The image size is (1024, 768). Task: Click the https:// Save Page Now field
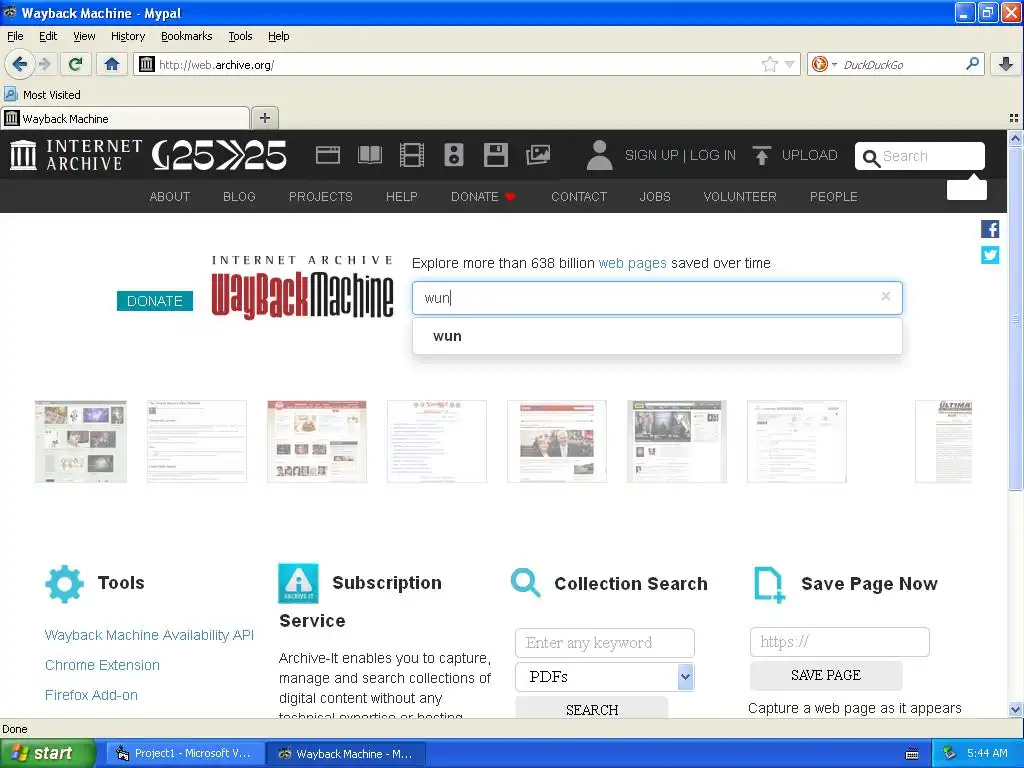(x=839, y=642)
